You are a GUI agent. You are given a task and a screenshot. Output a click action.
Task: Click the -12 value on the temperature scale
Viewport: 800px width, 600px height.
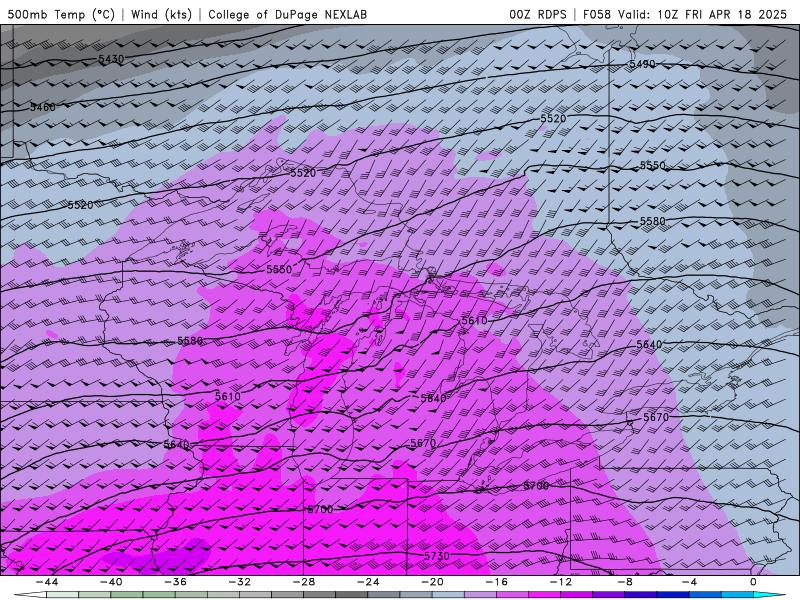[561, 582]
